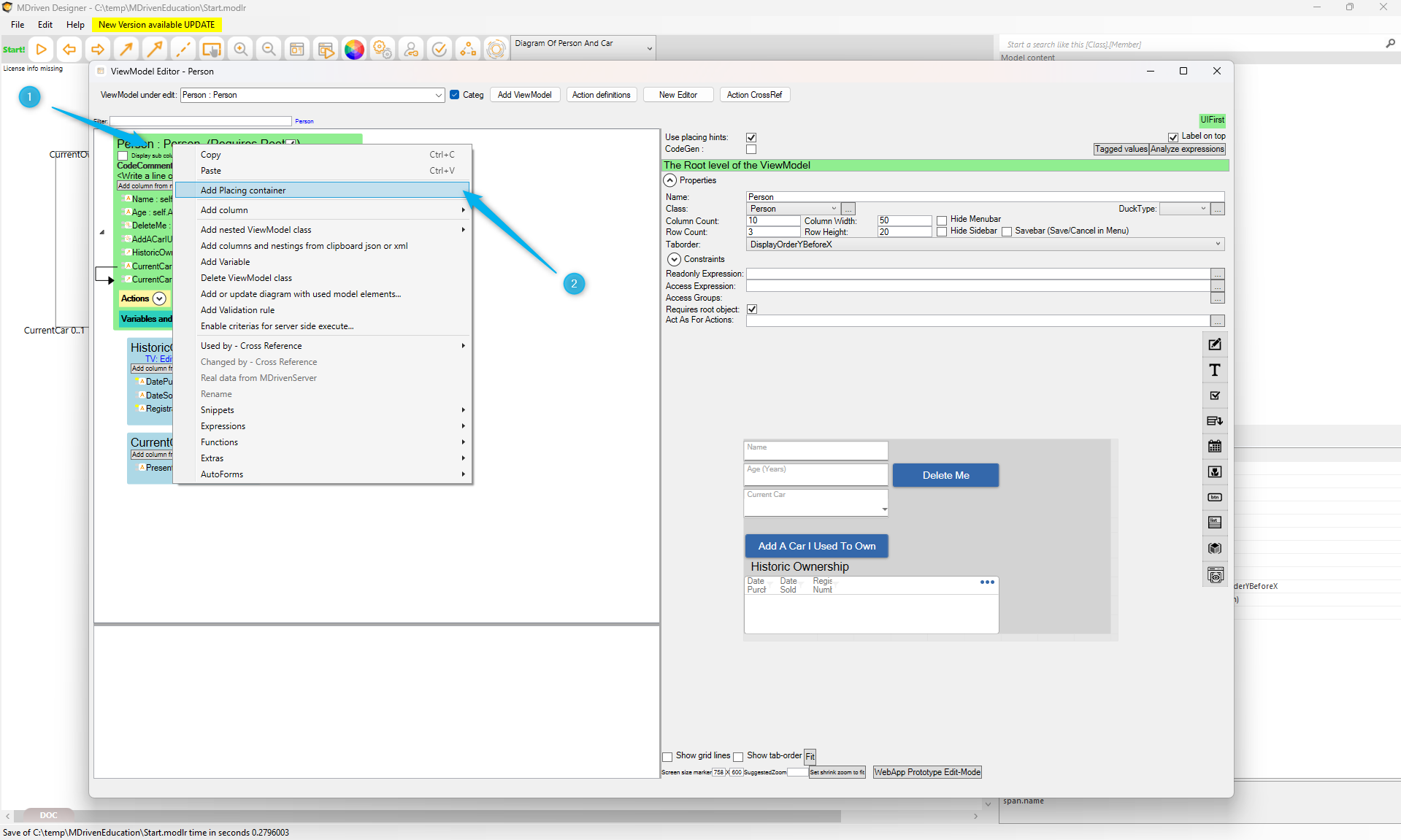
Task: Open the color wheel theme tool
Action: (x=354, y=50)
